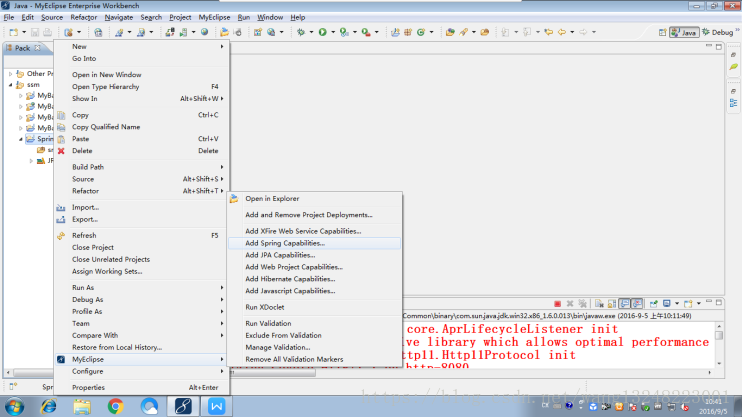Collapse the selected Spring project node
The height and width of the screenshot is (417, 742).
coord(21,139)
